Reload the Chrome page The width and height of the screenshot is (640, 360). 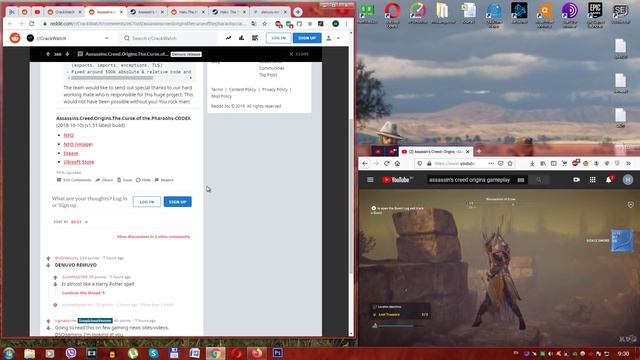tap(31, 24)
